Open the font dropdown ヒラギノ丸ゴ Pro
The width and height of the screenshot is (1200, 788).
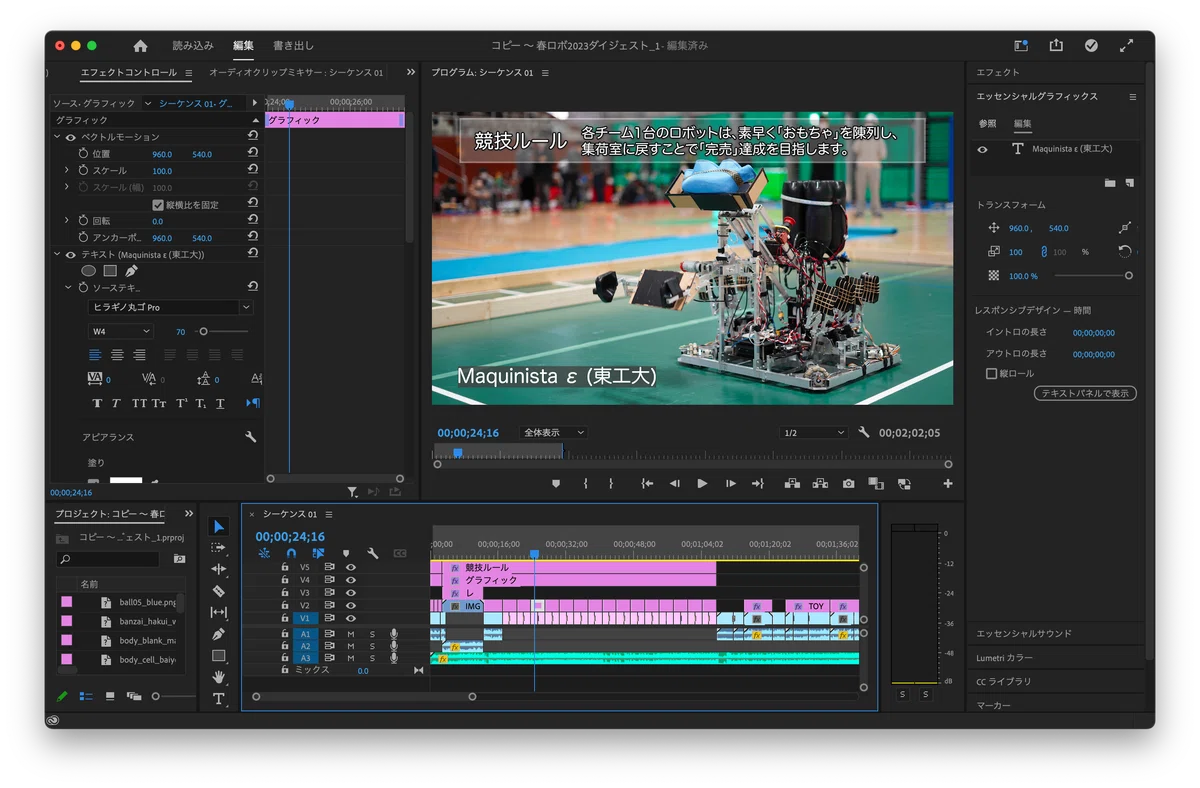(171, 307)
